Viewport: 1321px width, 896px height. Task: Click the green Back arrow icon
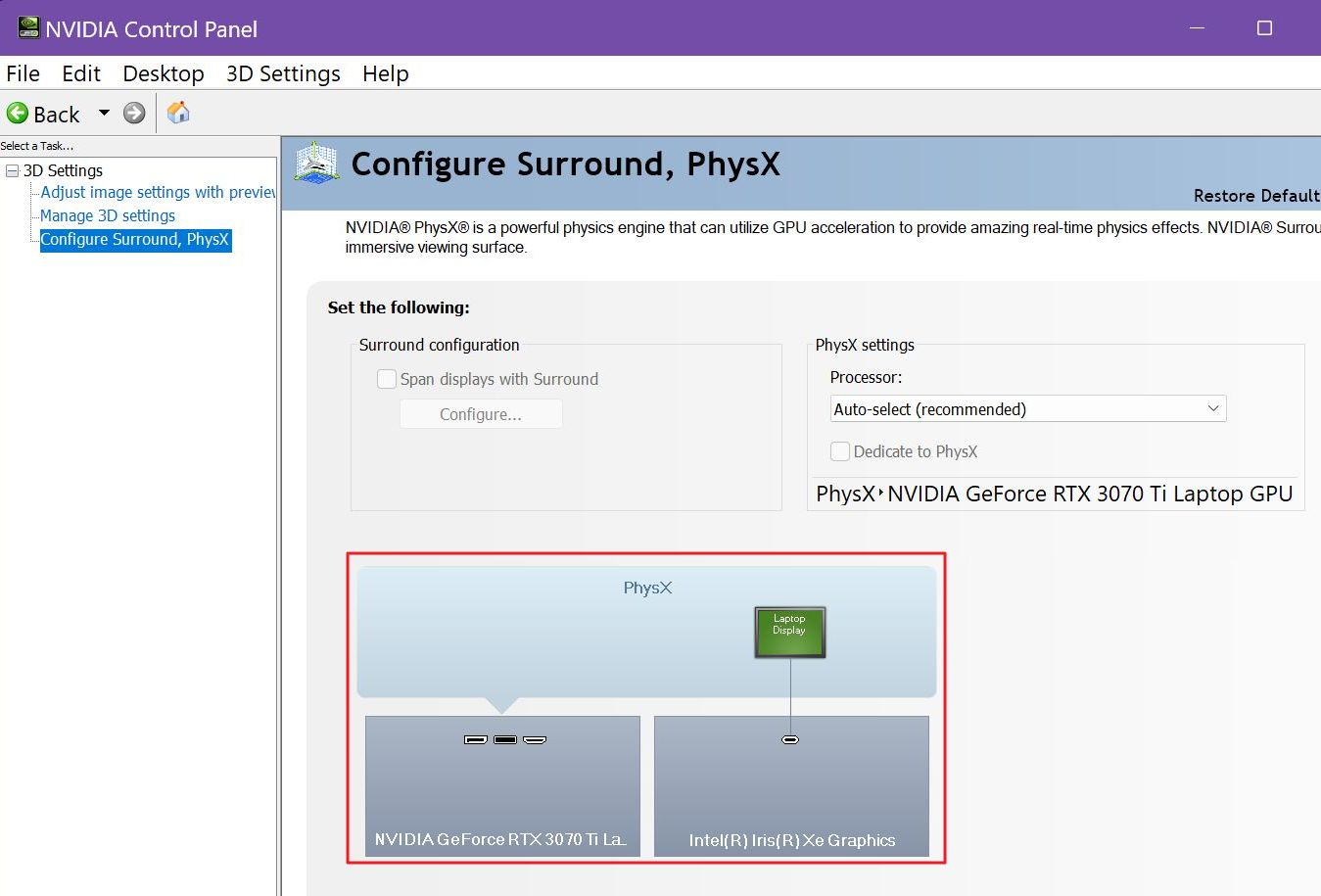(x=19, y=114)
